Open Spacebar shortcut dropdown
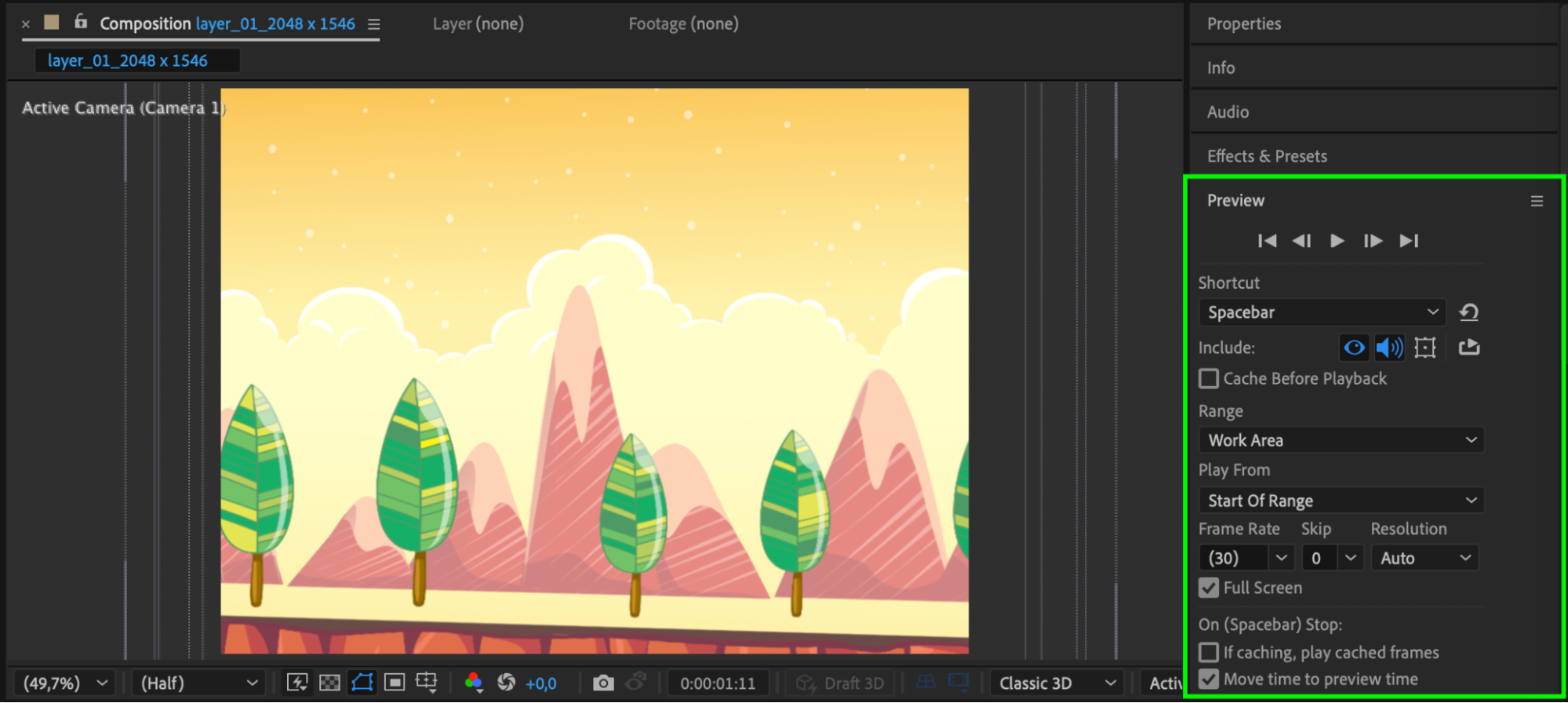The width and height of the screenshot is (1568, 703). tap(1322, 312)
